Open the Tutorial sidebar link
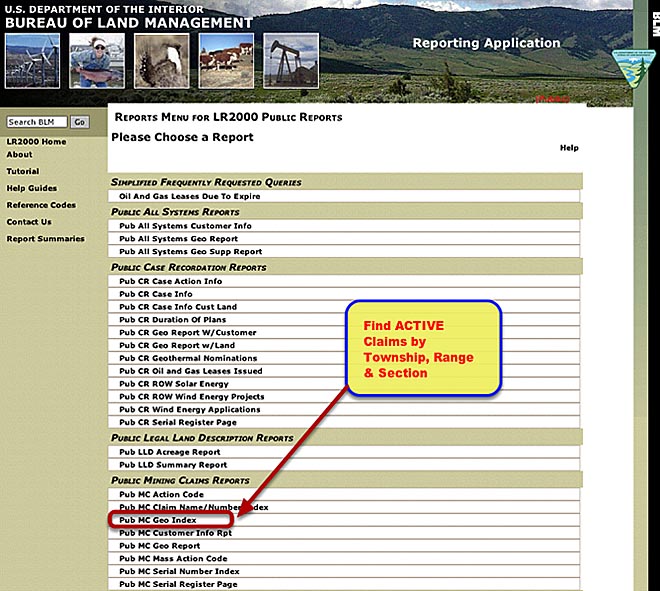This screenshot has width=660, height=591. [23, 171]
